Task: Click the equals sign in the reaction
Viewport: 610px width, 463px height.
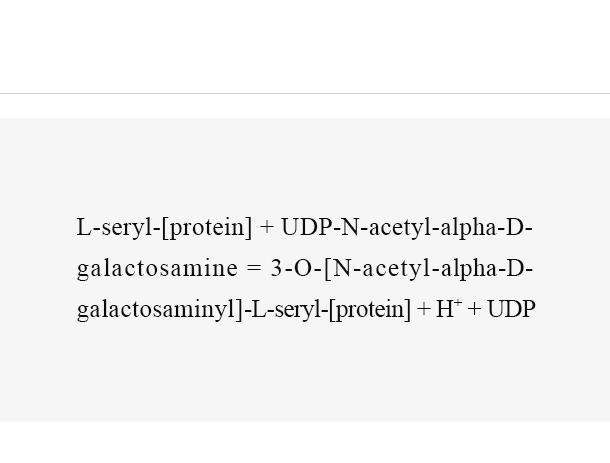Action: pyautogui.click(x=254, y=269)
